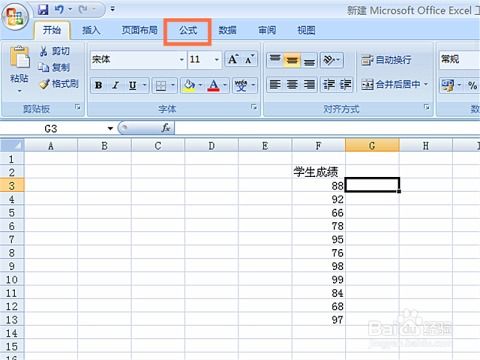
Task: Open the Paste options arrow
Action: 19,91
